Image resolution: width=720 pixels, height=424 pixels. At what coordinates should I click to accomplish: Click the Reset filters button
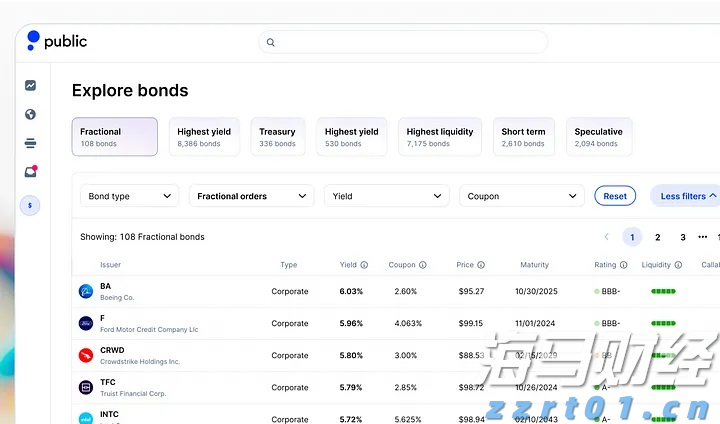click(x=615, y=196)
